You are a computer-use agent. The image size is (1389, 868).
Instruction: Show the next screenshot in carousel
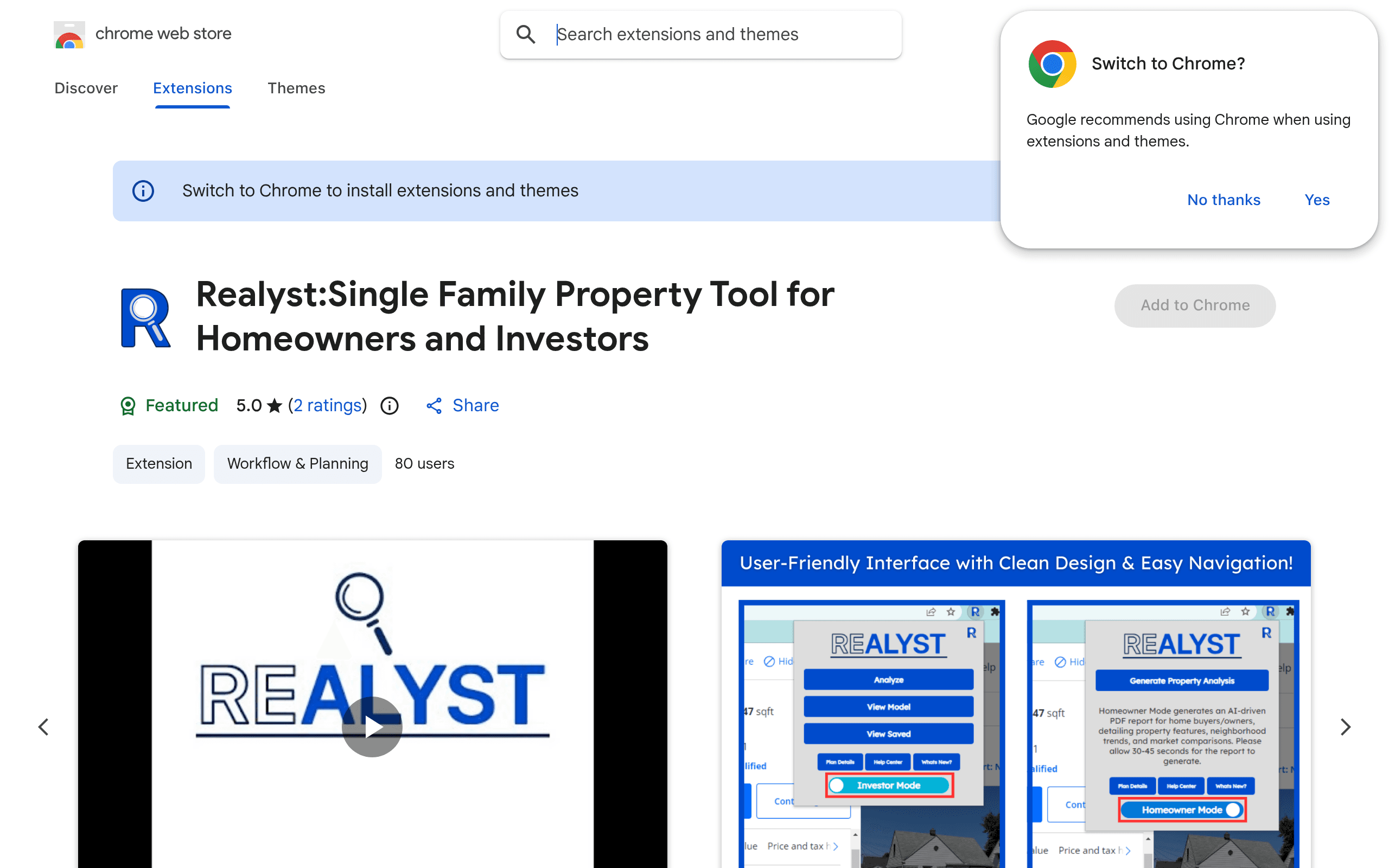click(1346, 727)
